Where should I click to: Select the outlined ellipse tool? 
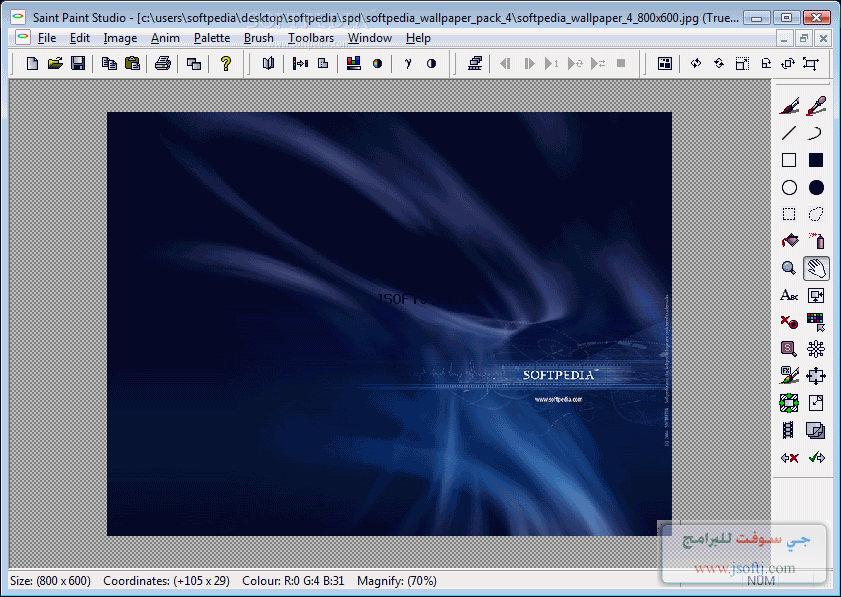pyautogui.click(x=789, y=187)
